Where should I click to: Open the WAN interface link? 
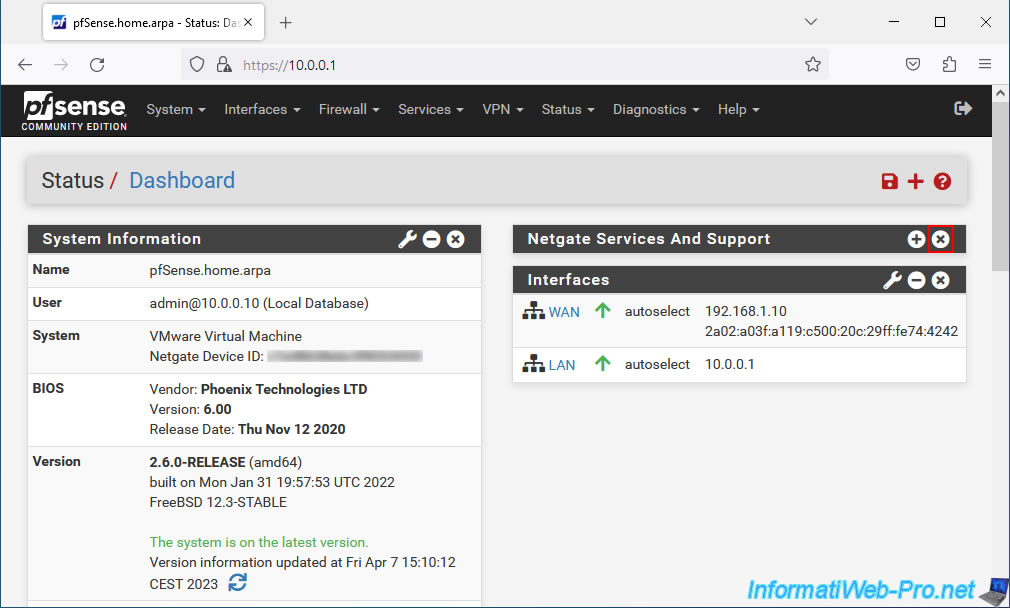[x=564, y=312]
